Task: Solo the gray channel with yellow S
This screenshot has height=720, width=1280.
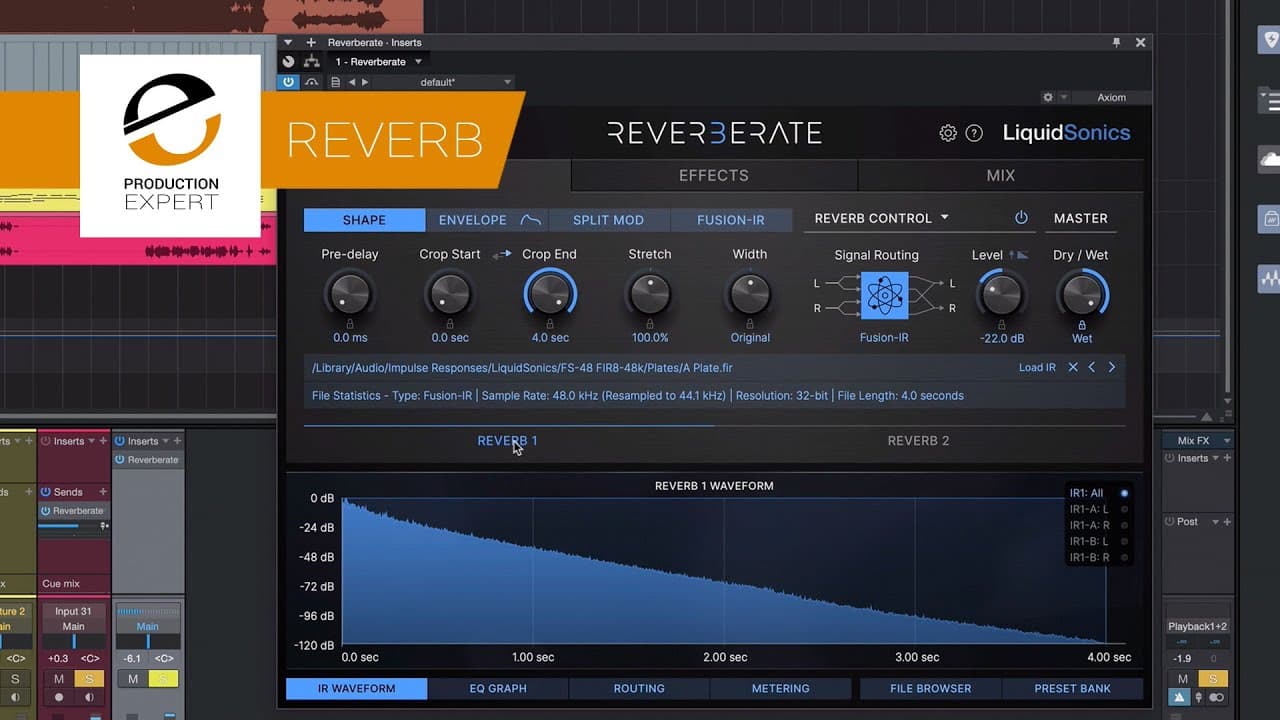Action: (162, 679)
